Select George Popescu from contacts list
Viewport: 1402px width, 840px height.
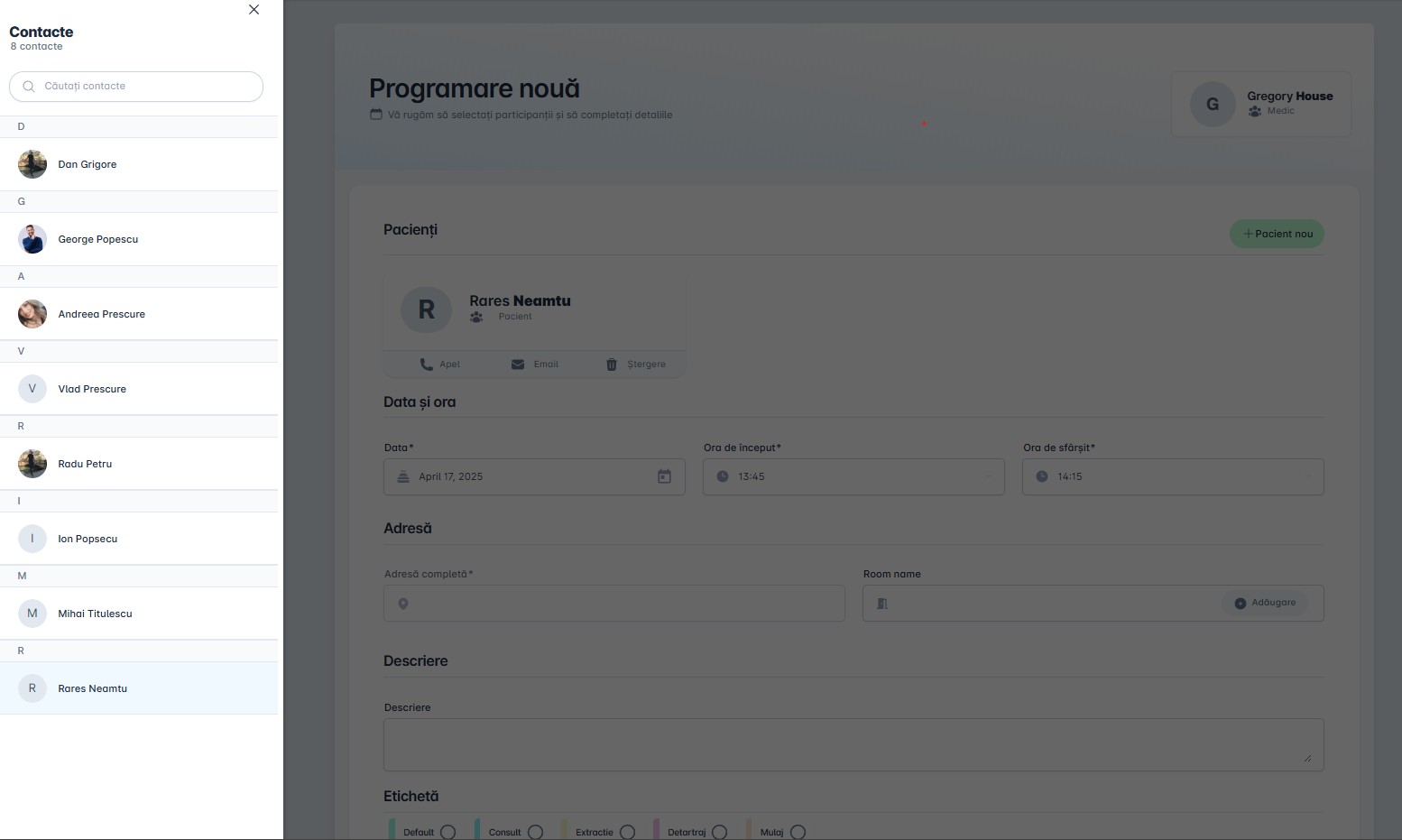click(97, 239)
